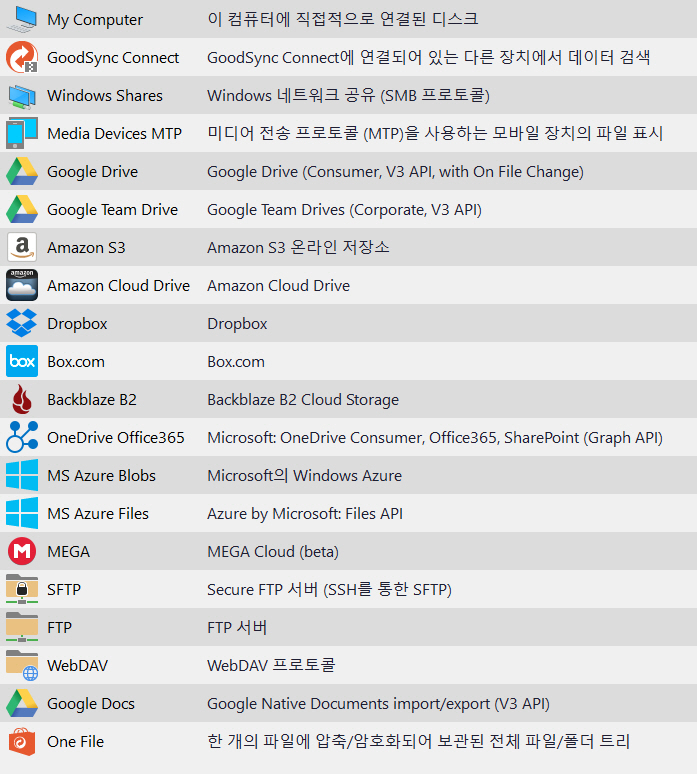Click 'Google Team Drives (Corporate, V3 API)' description

coord(345,210)
